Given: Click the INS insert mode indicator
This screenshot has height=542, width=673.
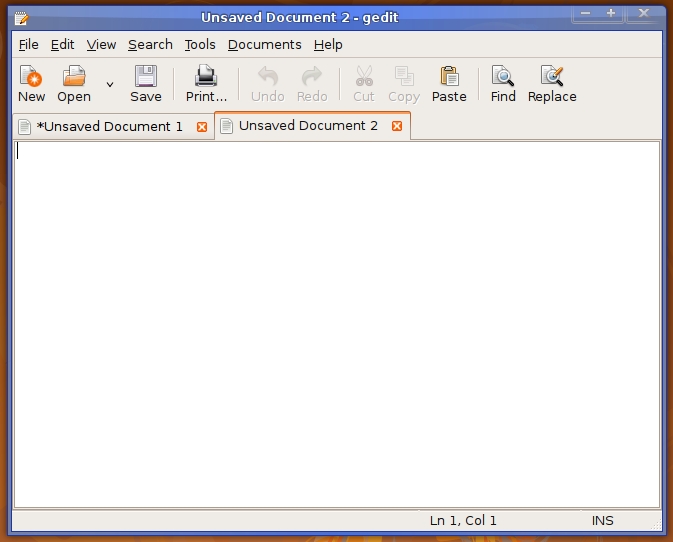Looking at the screenshot, I should click(603, 521).
